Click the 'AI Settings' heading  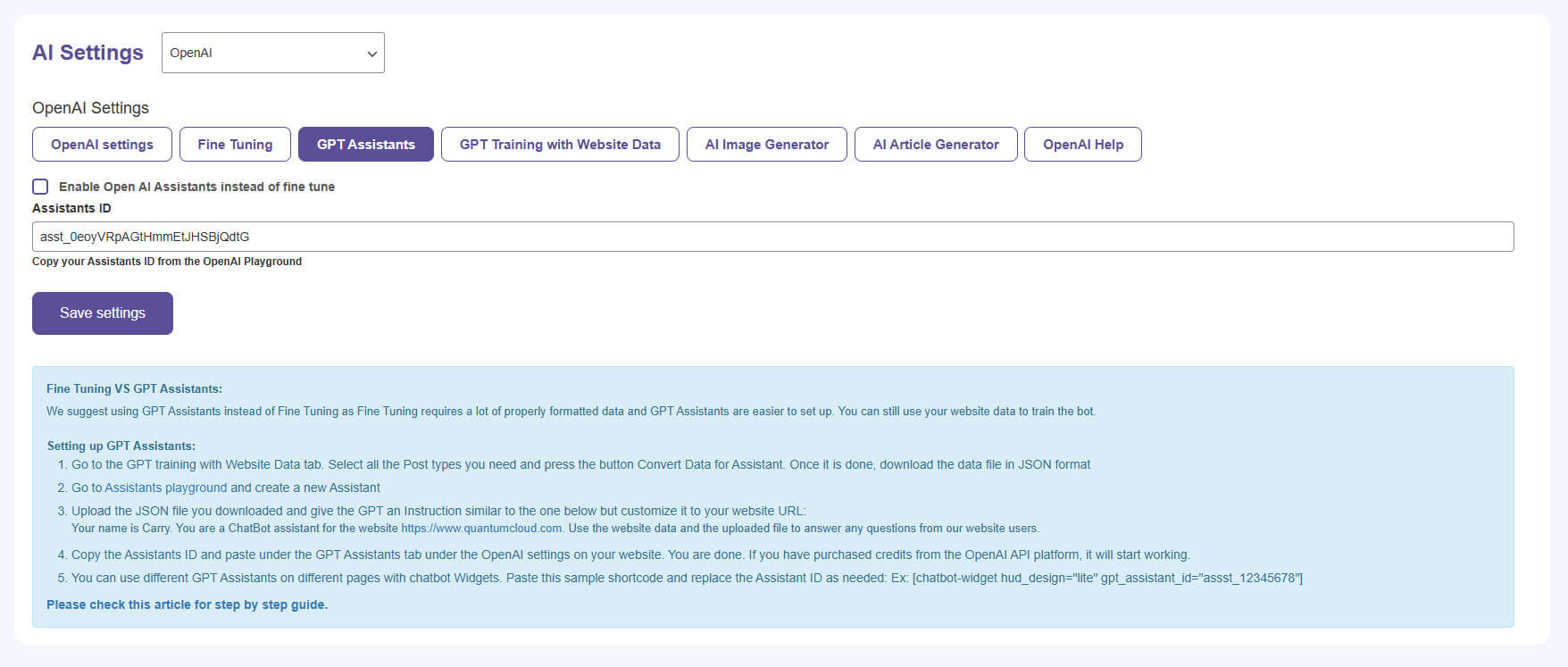point(88,53)
